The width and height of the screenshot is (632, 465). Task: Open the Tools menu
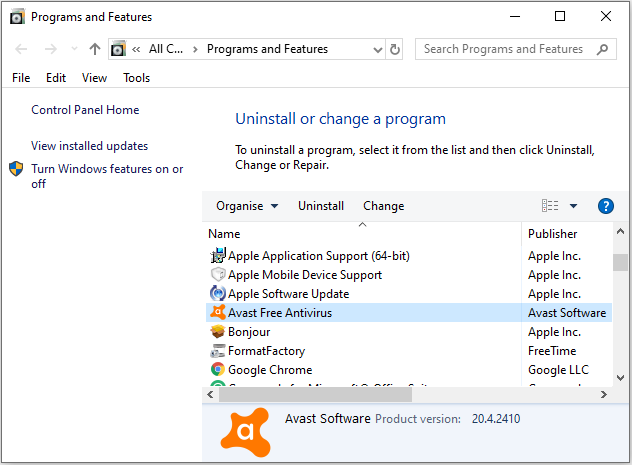(x=137, y=78)
